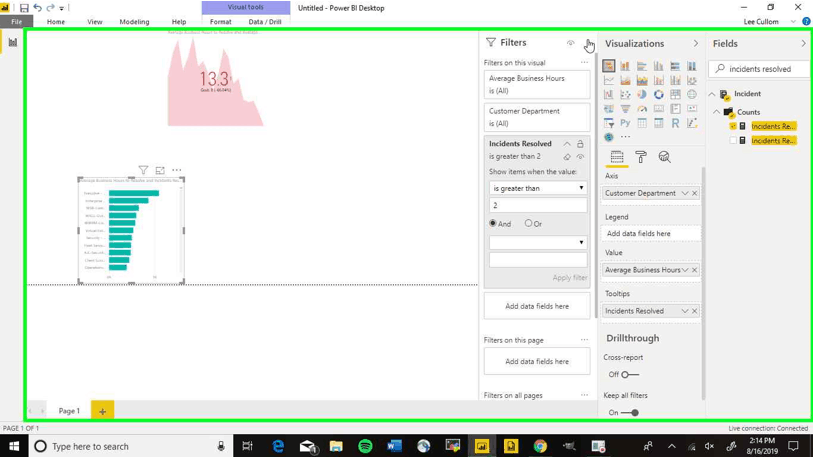
Task: Open Incidents Resolved tooltip field dropdown
Action: coord(685,311)
